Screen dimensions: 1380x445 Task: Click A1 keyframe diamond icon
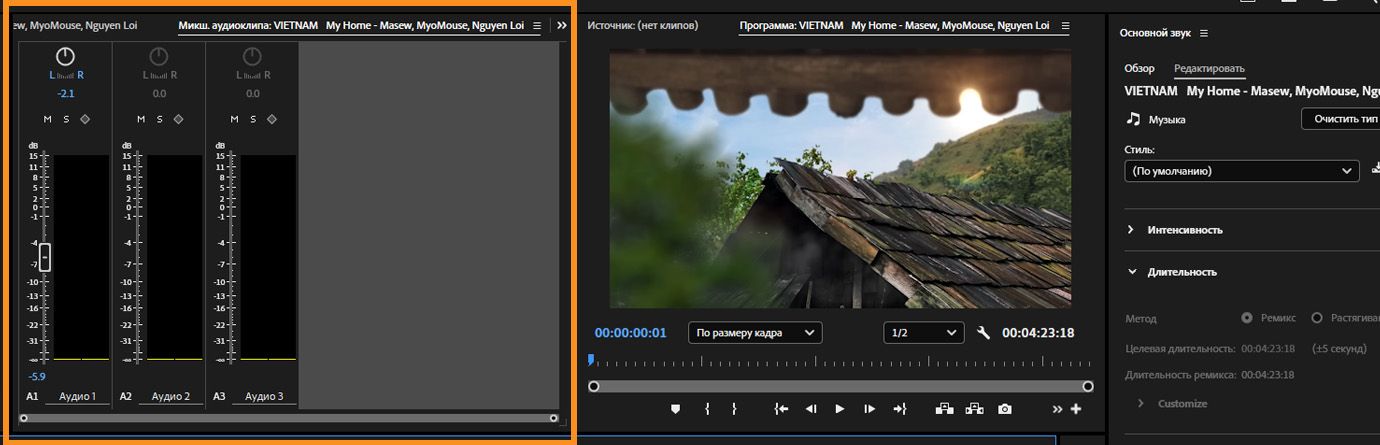pyautogui.click(x=85, y=119)
